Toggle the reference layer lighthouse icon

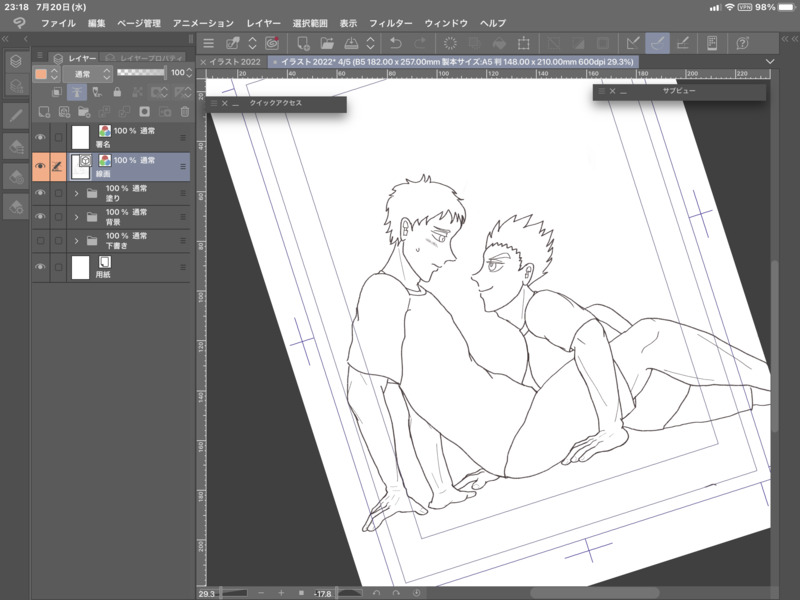(x=77, y=92)
